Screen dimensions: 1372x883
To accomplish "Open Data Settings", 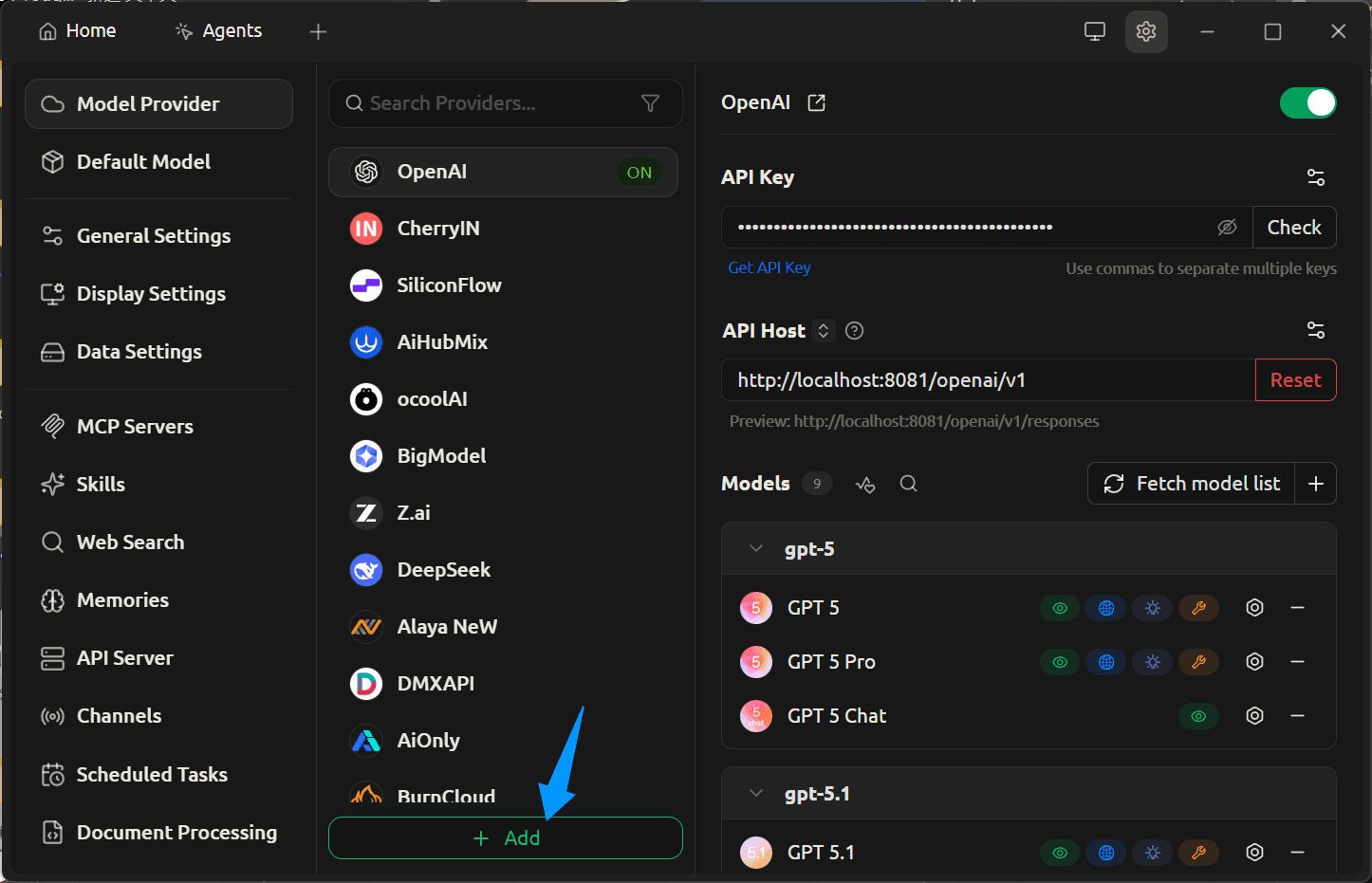I will coord(158,352).
